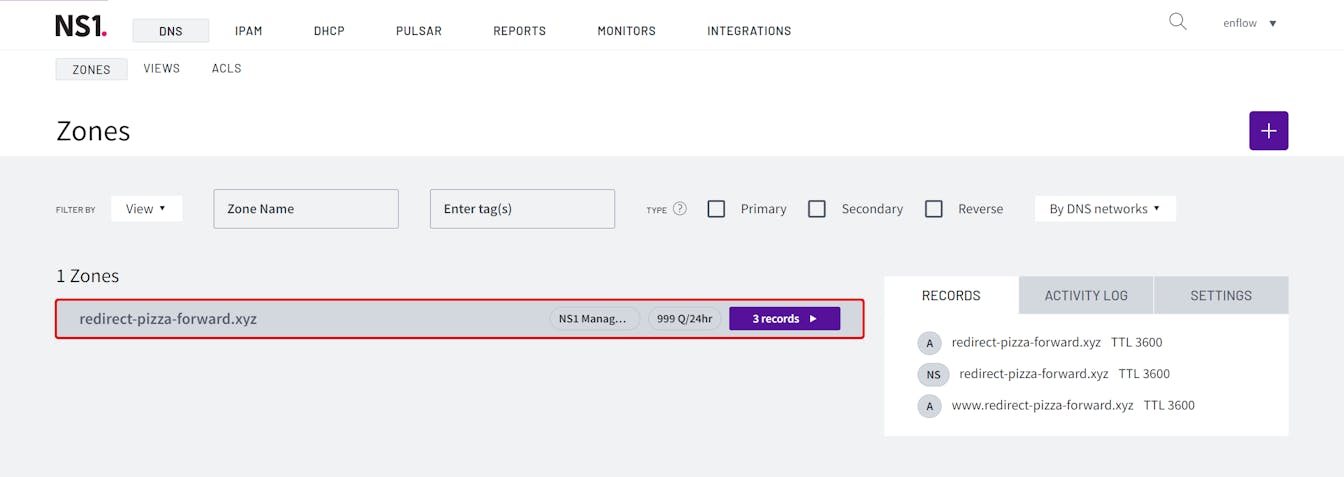The height and width of the screenshot is (477, 1344).
Task: Enable the Primary type checkbox
Action: (716, 209)
